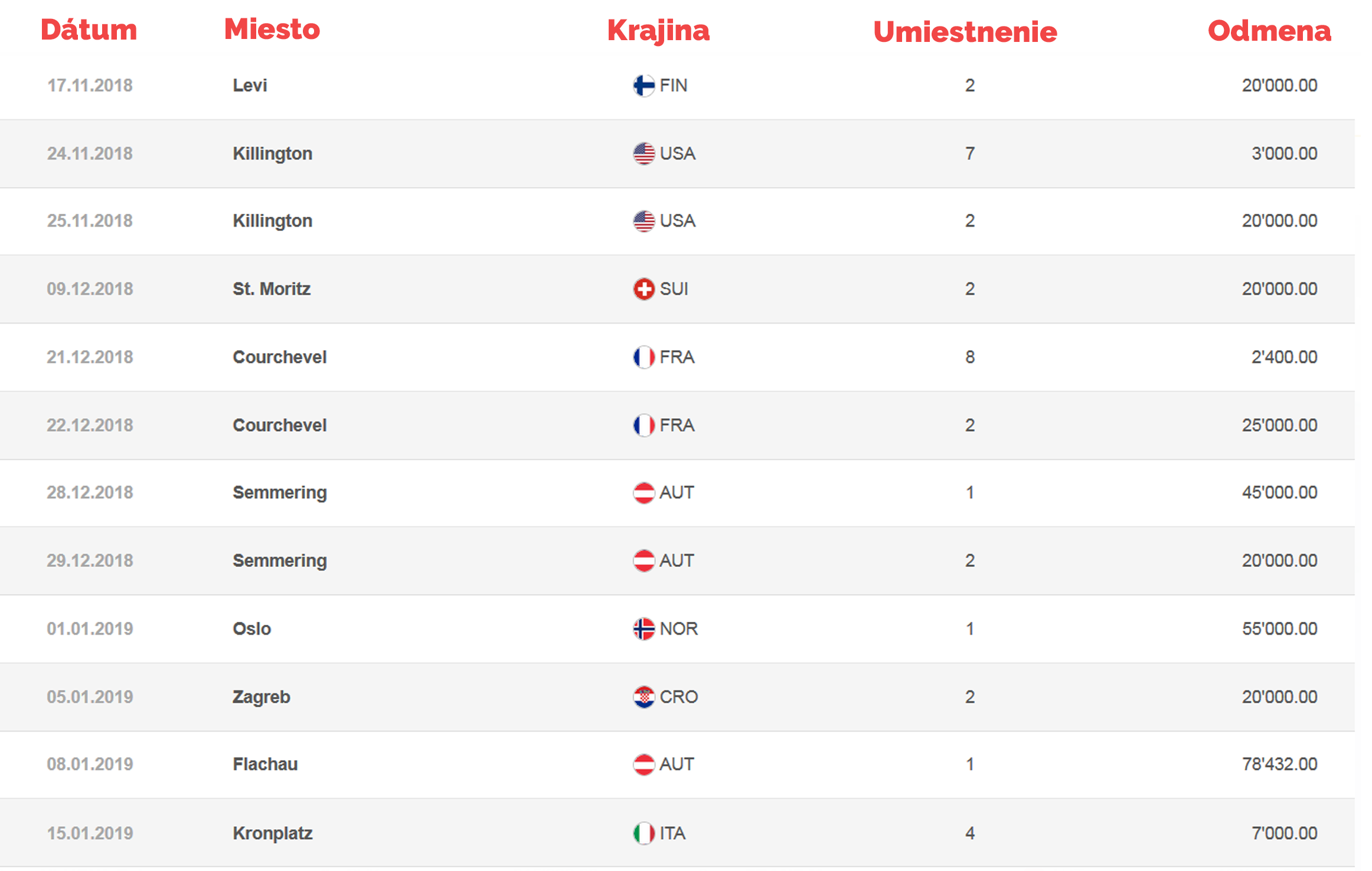Click the USA flag for 25.11.2018 Killington
The height and width of the screenshot is (871, 1372).
pos(643,221)
